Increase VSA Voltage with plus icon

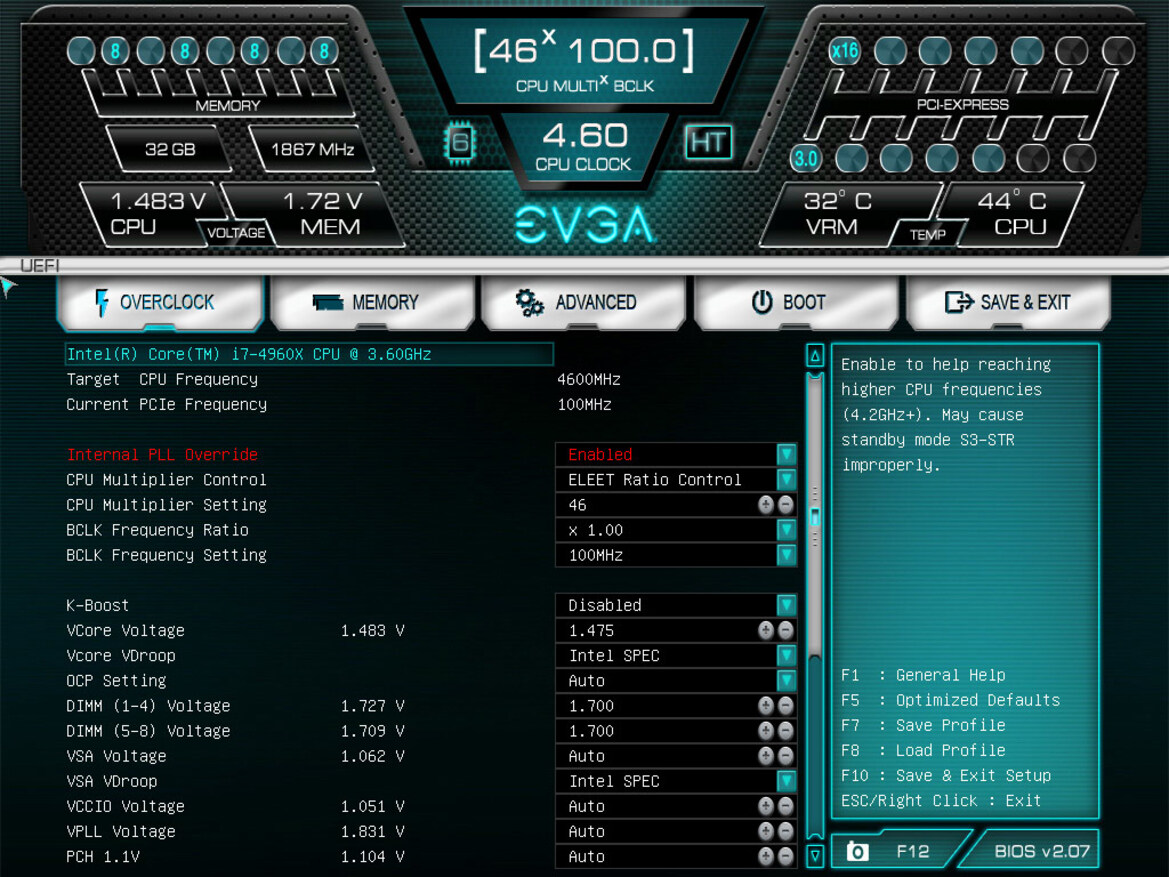pos(766,755)
